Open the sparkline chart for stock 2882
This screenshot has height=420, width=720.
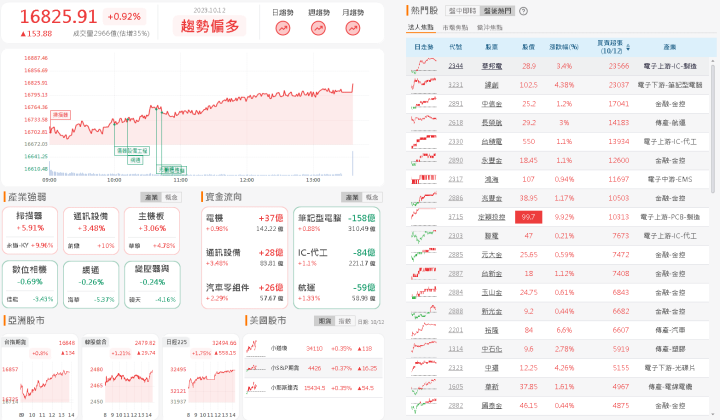[x=424, y=405]
